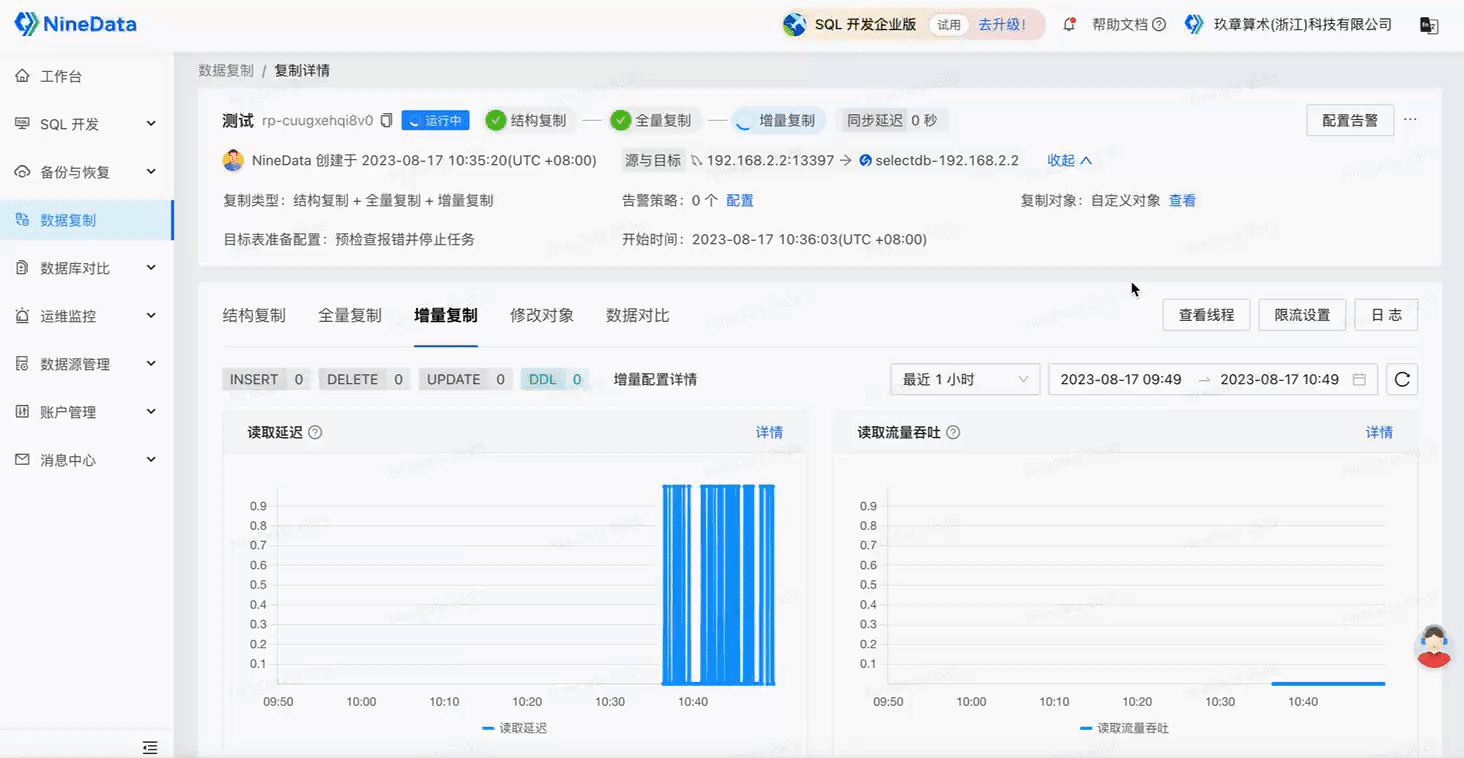Click the NineData logo
The height and width of the screenshot is (758, 1464).
(x=76, y=24)
